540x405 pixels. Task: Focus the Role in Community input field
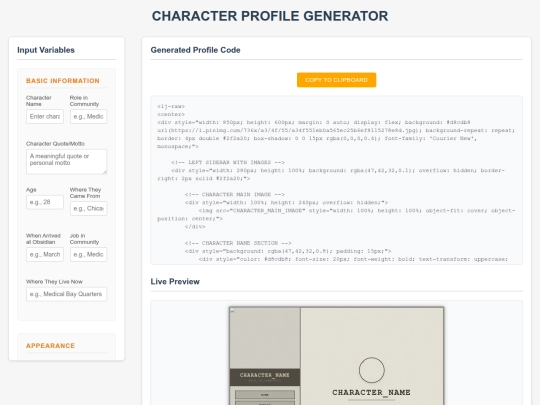pos(89,116)
